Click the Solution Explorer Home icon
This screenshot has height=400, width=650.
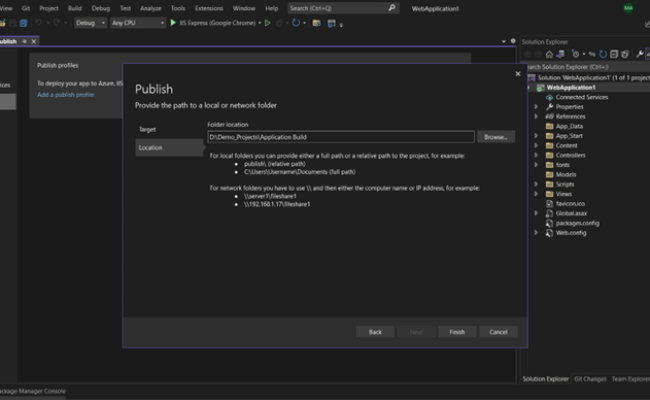click(549, 54)
